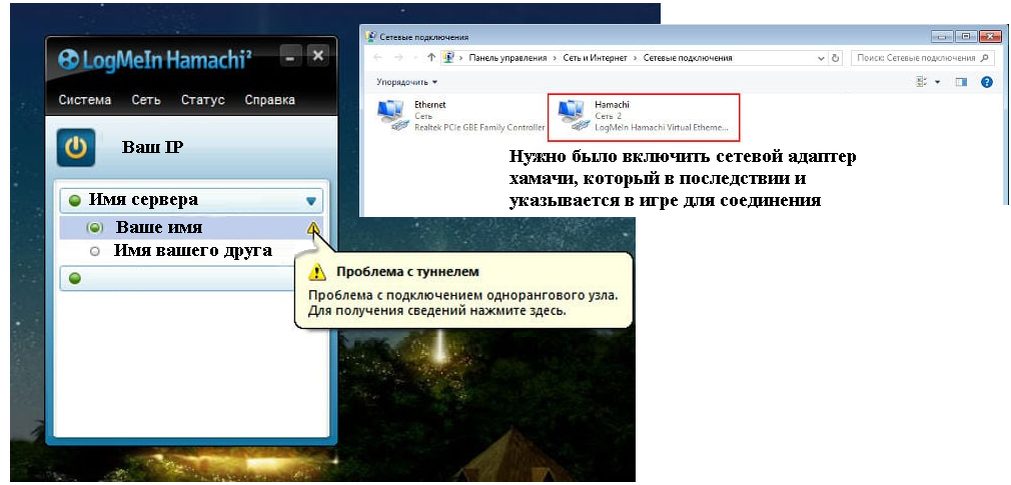This screenshot has height=485, width=1011.
Task: Open the Сеть menu in Hamachi
Action: [146, 100]
